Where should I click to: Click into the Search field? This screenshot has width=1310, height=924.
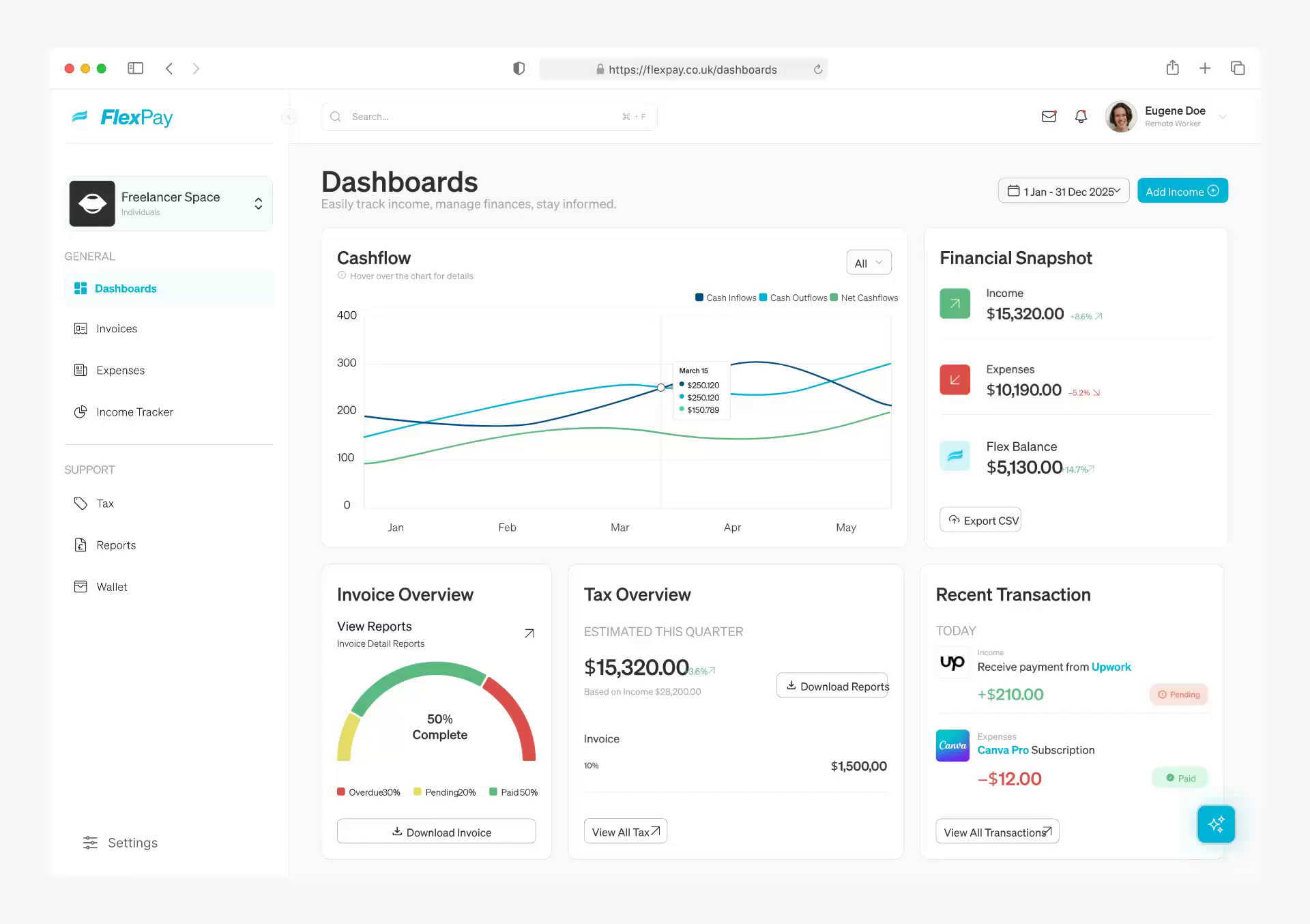[478, 117]
